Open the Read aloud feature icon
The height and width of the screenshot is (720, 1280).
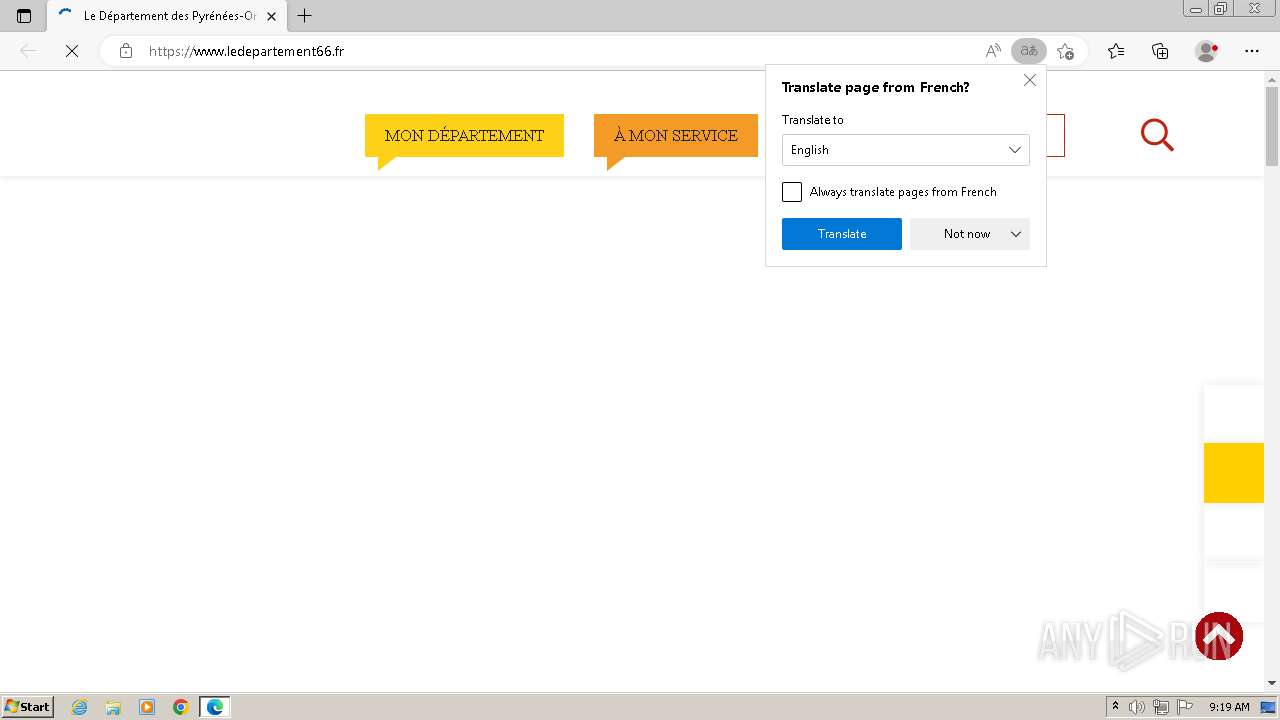pyautogui.click(x=993, y=51)
